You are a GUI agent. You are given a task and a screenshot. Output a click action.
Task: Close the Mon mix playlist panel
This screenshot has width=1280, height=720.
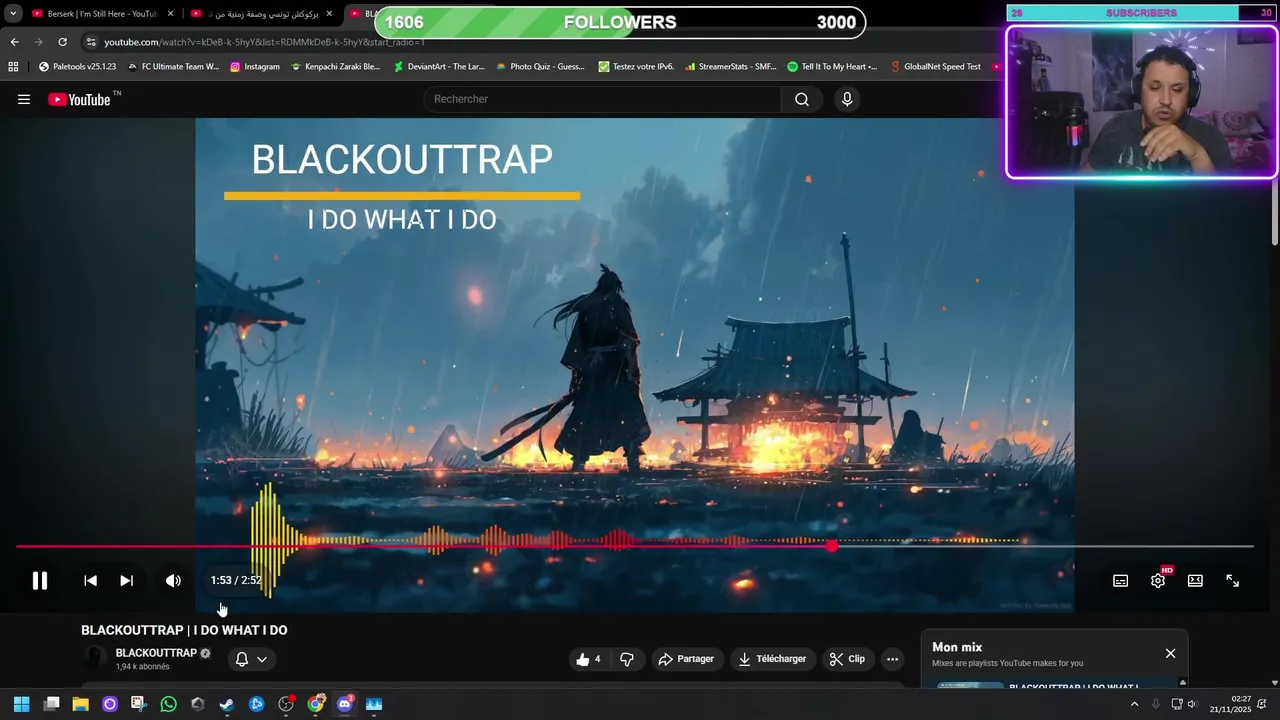1170,653
